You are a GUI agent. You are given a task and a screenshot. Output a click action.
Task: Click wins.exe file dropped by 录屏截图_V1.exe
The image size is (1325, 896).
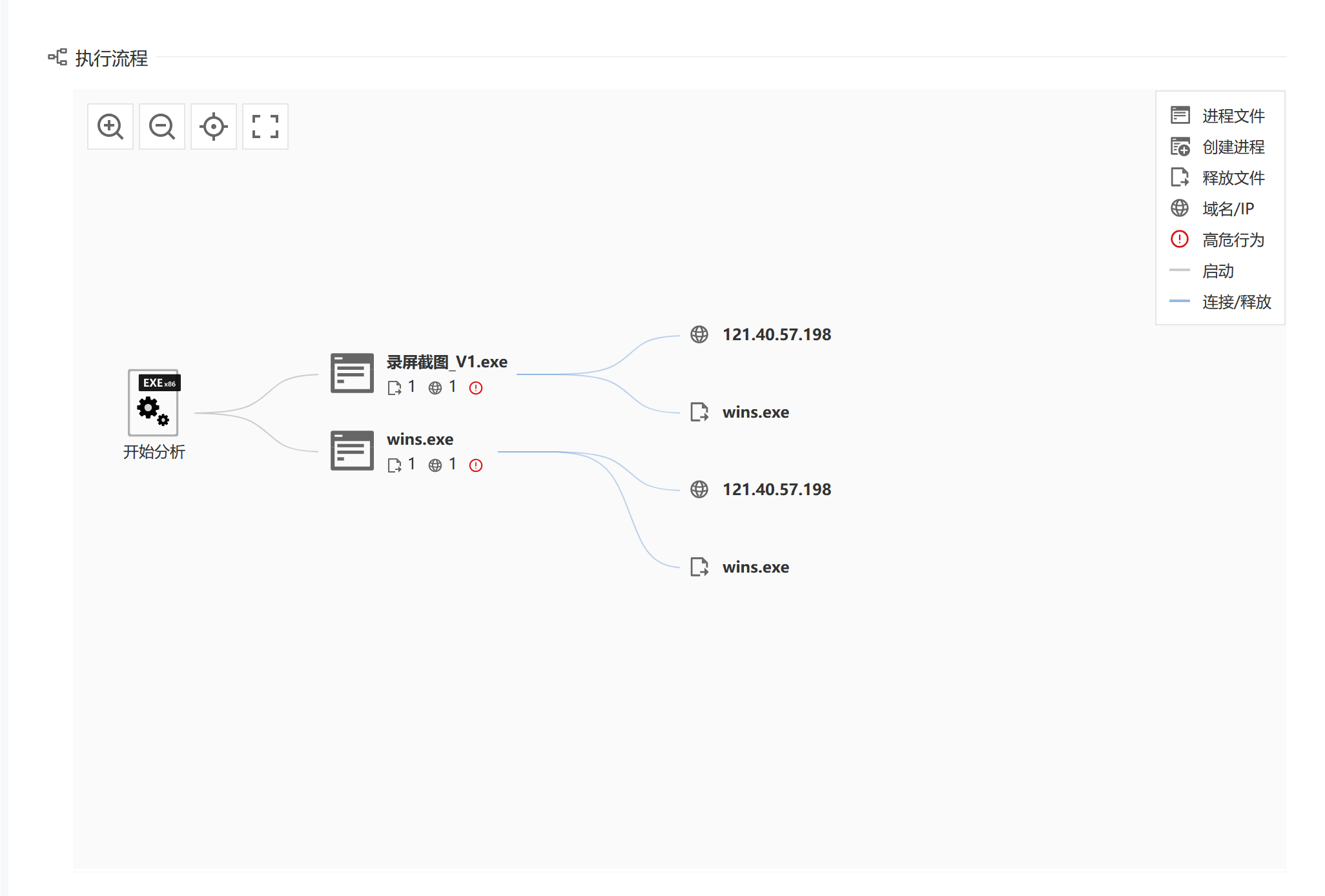pyautogui.click(x=755, y=412)
